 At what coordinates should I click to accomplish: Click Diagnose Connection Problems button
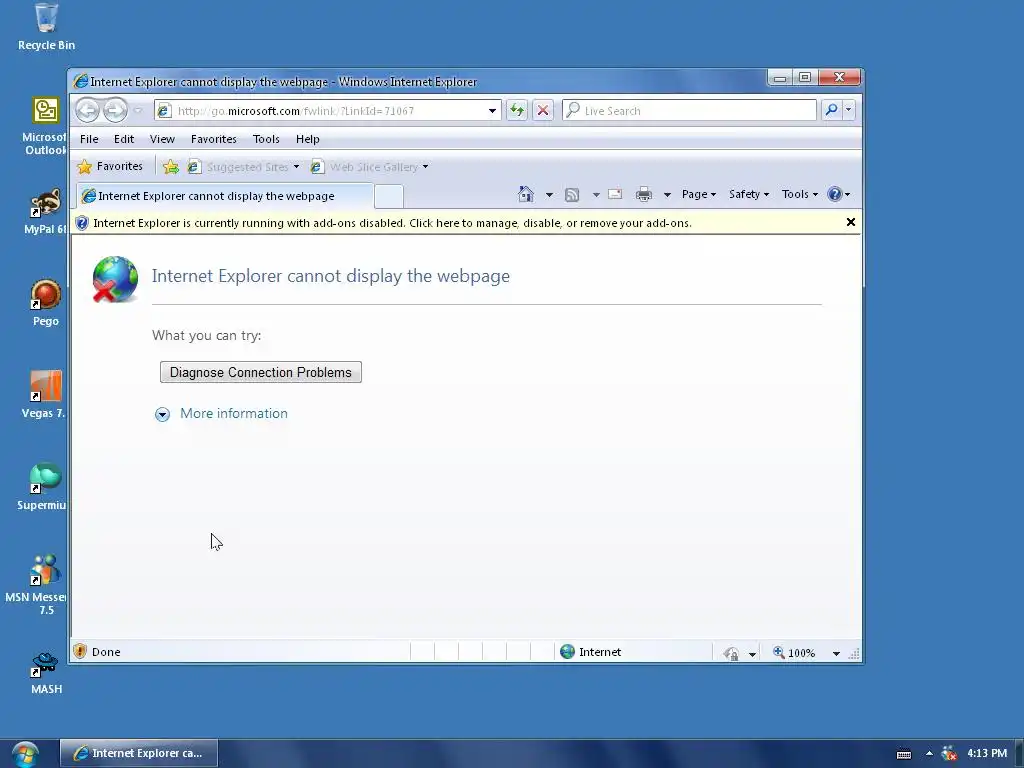coord(261,372)
